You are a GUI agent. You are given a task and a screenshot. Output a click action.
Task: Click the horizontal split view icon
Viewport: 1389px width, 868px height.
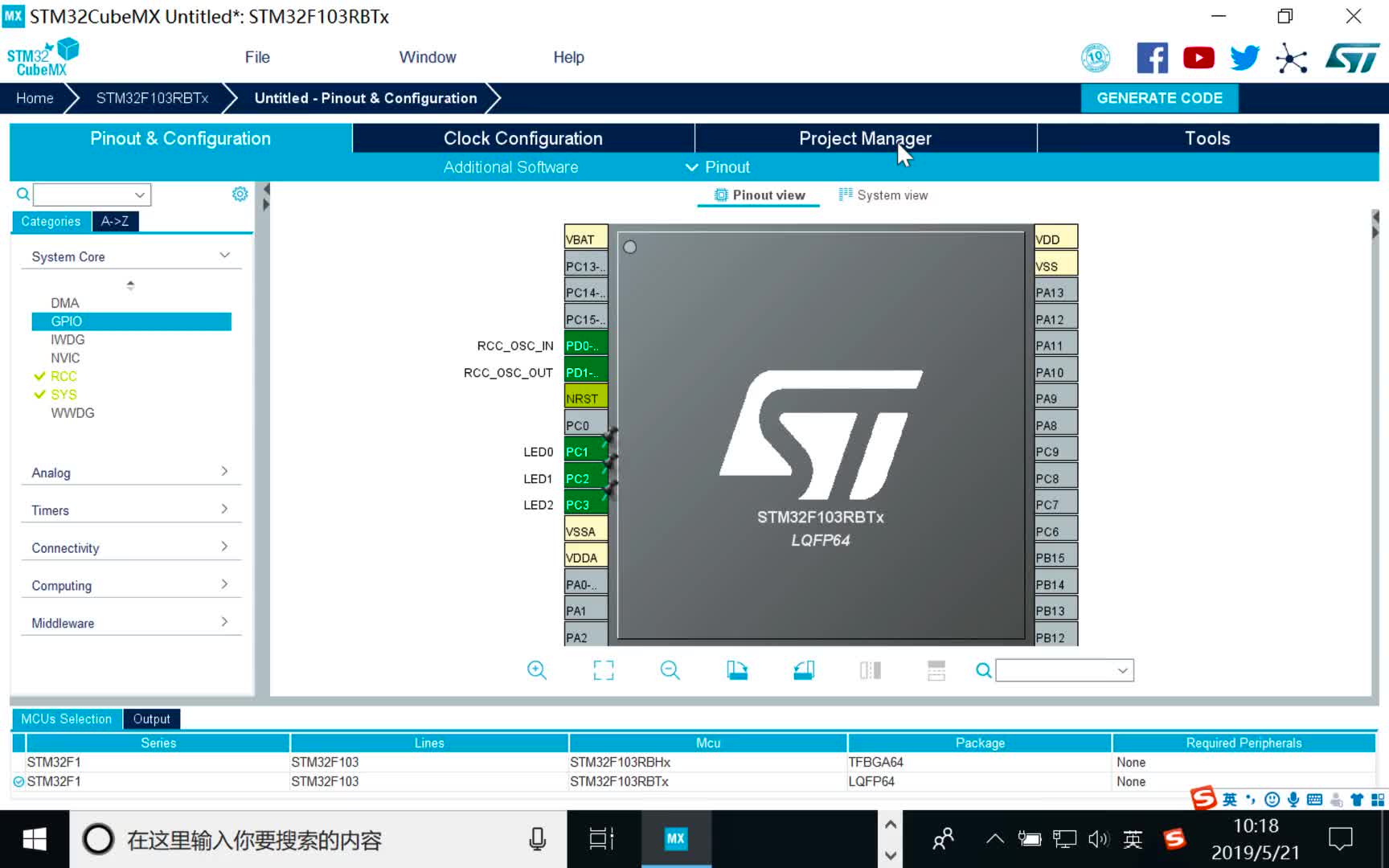[x=936, y=670]
